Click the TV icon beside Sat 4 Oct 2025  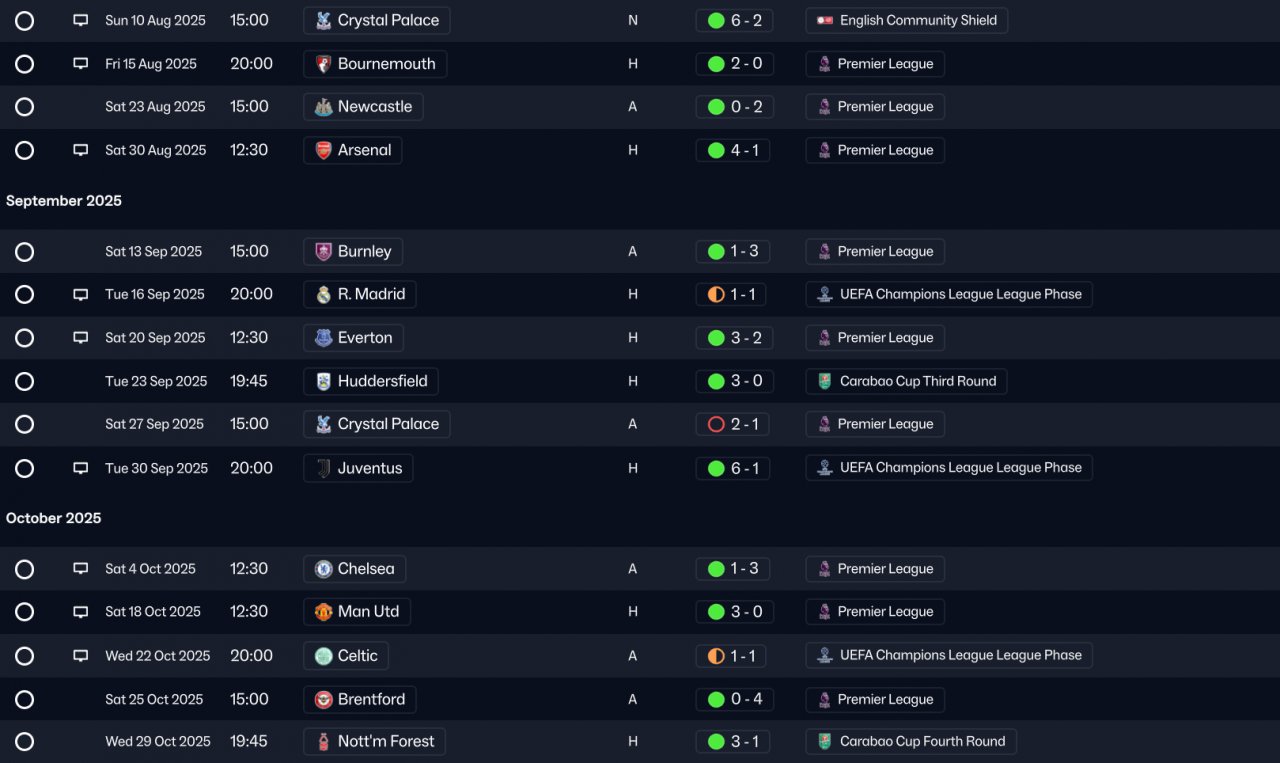pyautogui.click(x=81, y=569)
